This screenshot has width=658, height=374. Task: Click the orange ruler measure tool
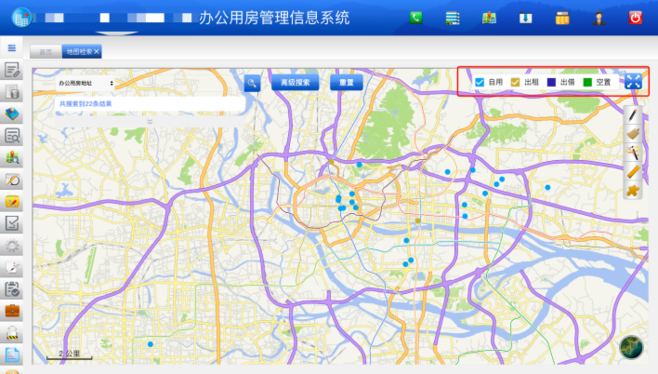click(633, 171)
